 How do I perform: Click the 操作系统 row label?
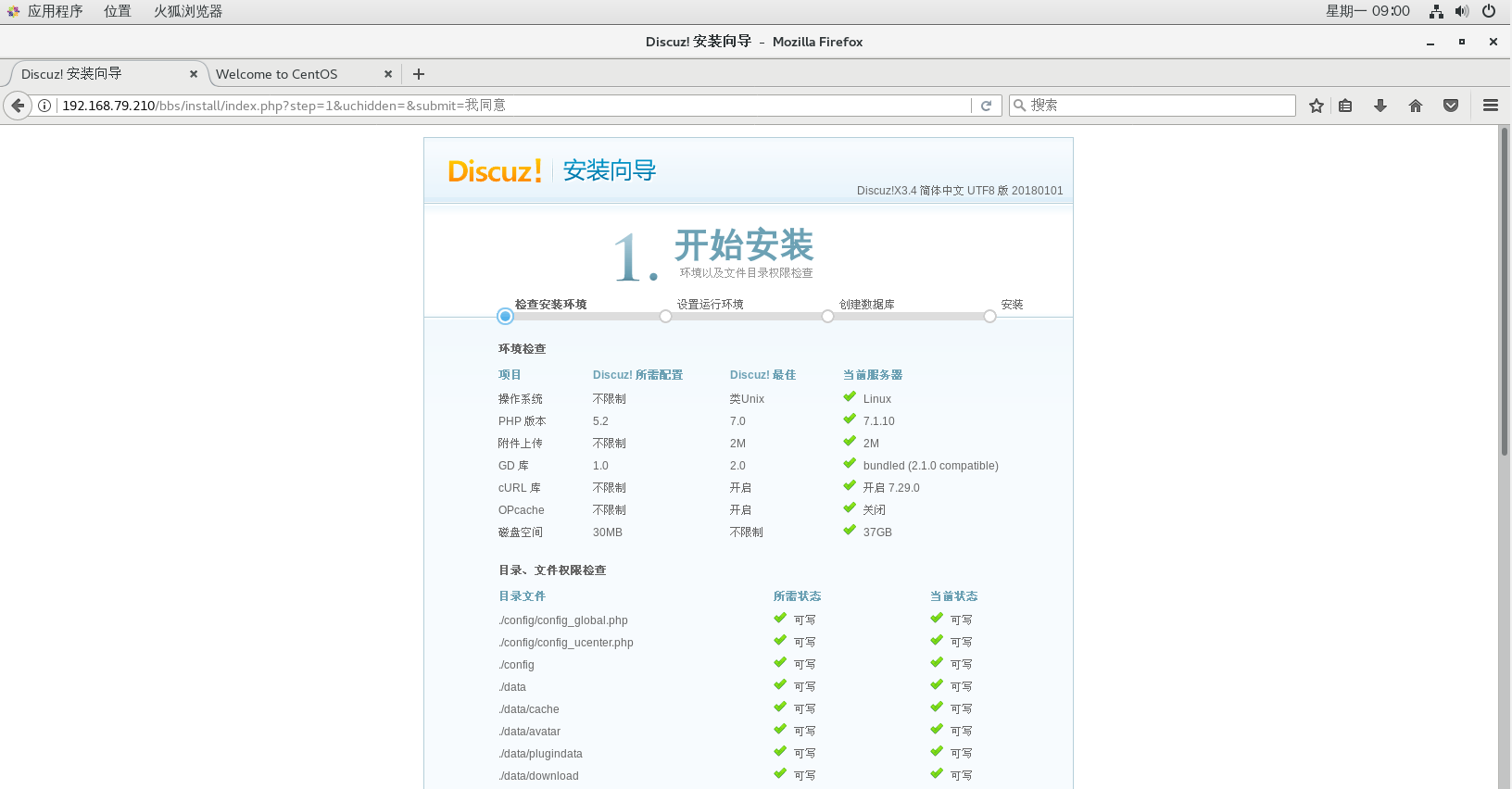pyautogui.click(x=521, y=399)
